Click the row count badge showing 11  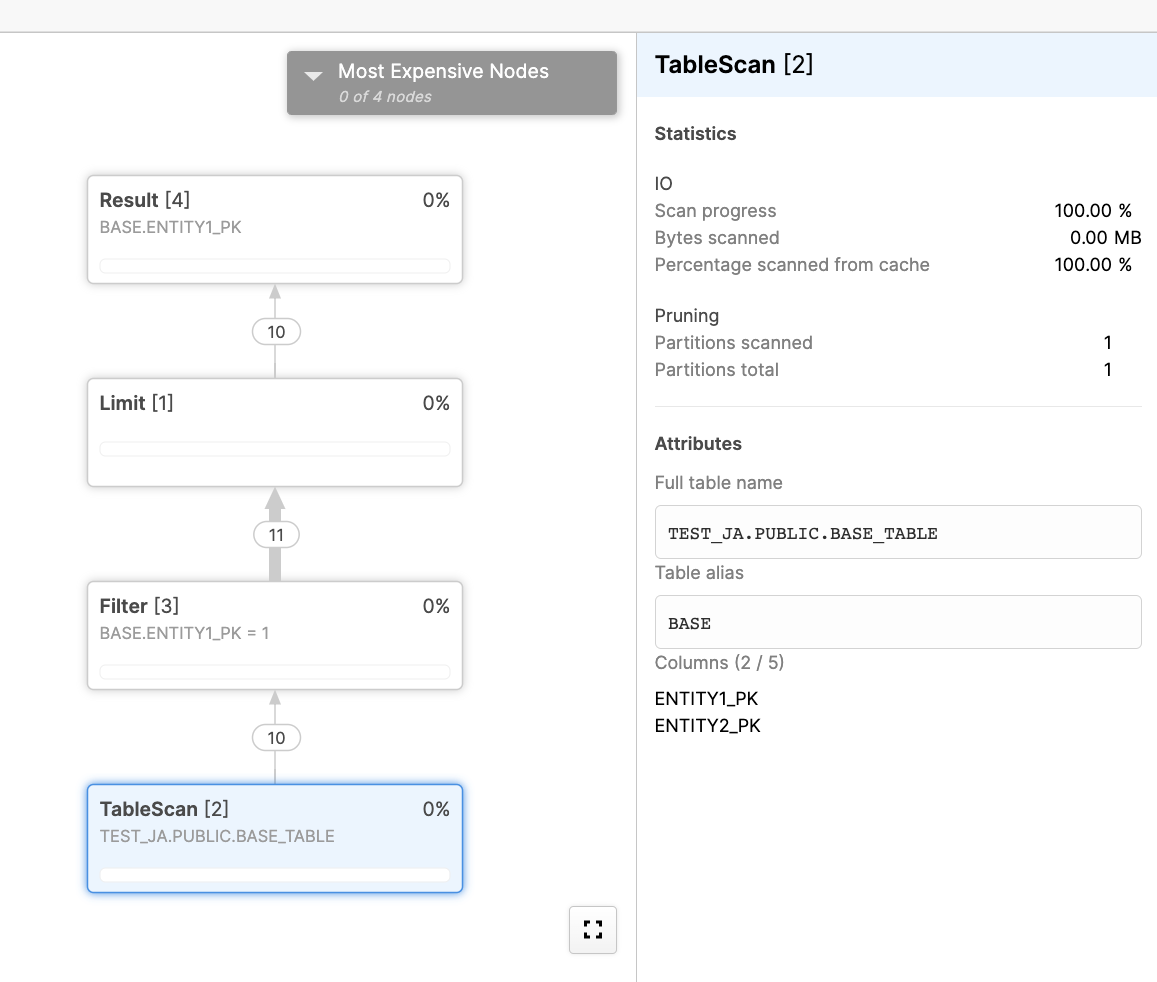pos(276,535)
